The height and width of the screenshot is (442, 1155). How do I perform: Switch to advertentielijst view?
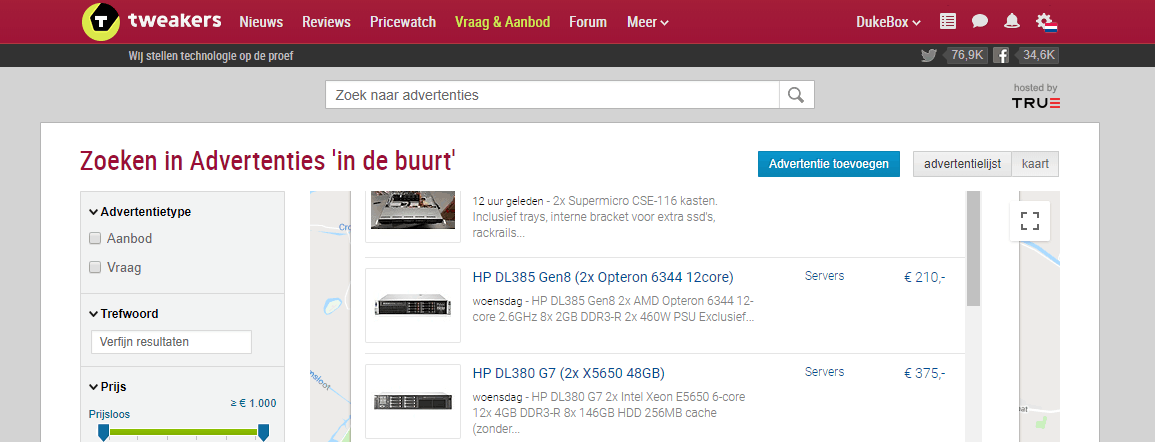[963, 164]
